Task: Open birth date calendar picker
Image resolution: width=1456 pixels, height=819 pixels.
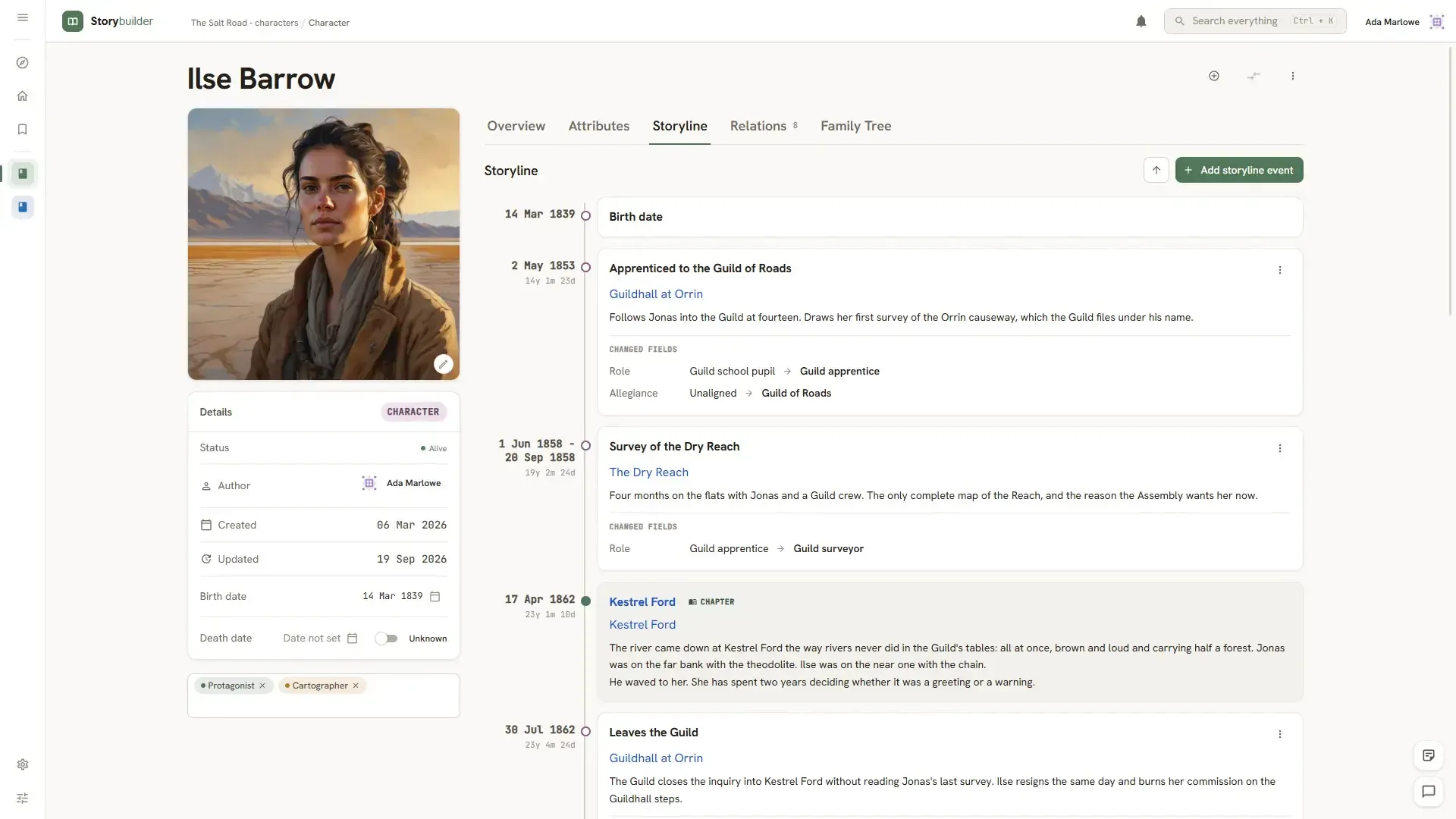Action: tap(435, 597)
